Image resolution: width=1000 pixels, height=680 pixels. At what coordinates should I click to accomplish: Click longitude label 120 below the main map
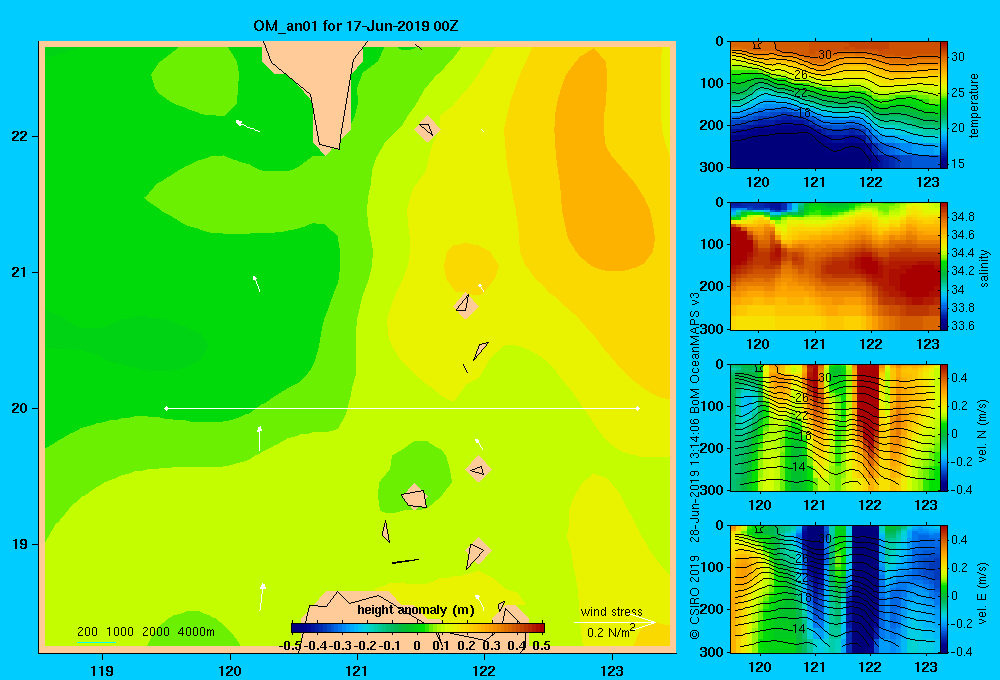230,670
